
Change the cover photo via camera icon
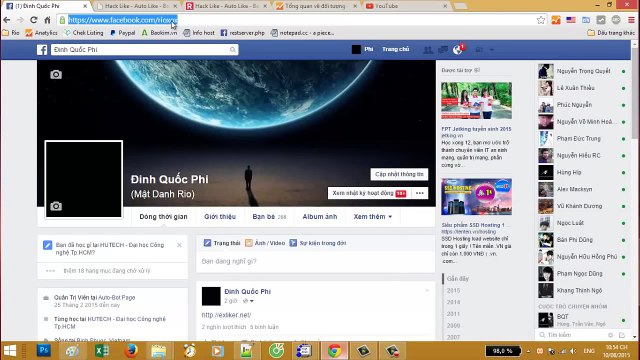coord(56,74)
